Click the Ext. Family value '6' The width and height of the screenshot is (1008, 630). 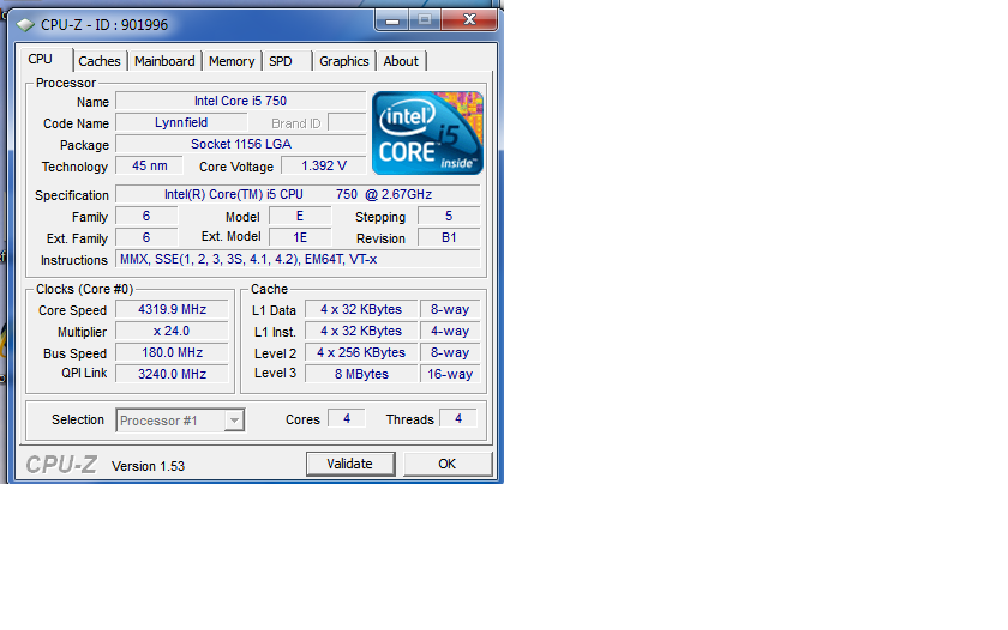click(147, 238)
